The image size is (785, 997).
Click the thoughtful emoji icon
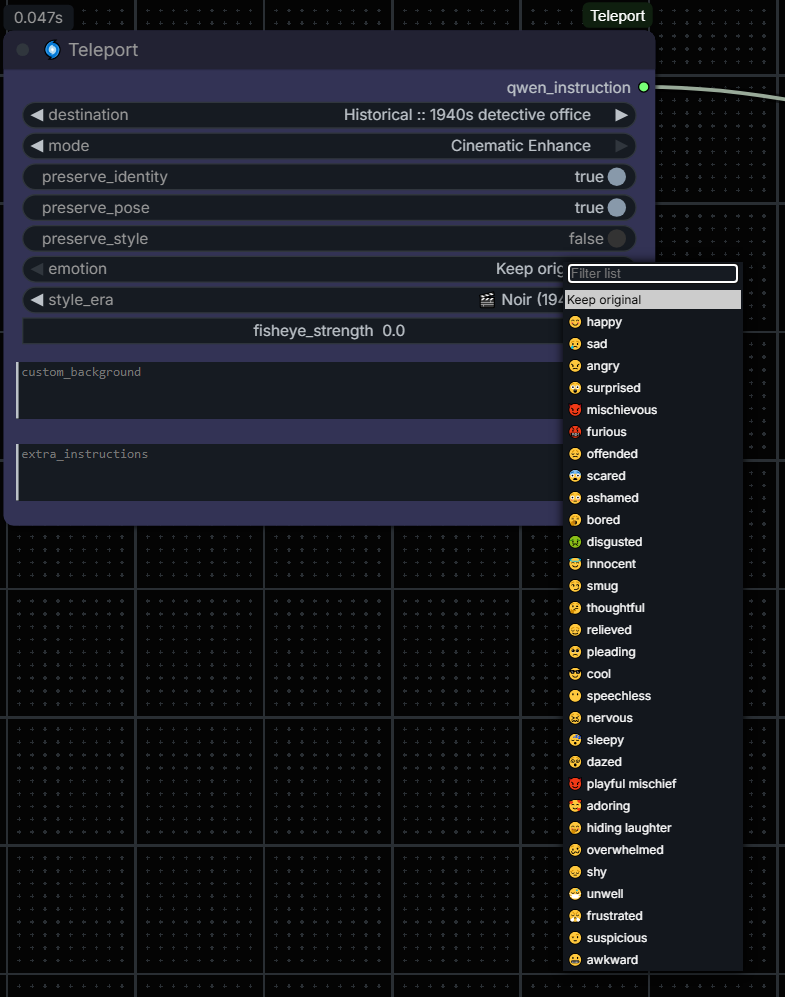coord(575,608)
